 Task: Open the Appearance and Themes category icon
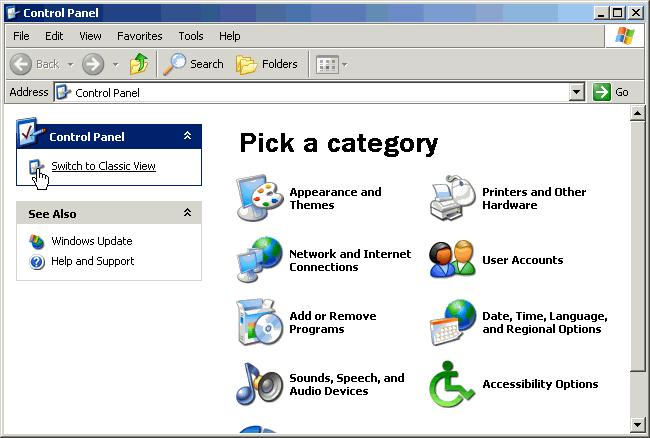click(259, 198)
